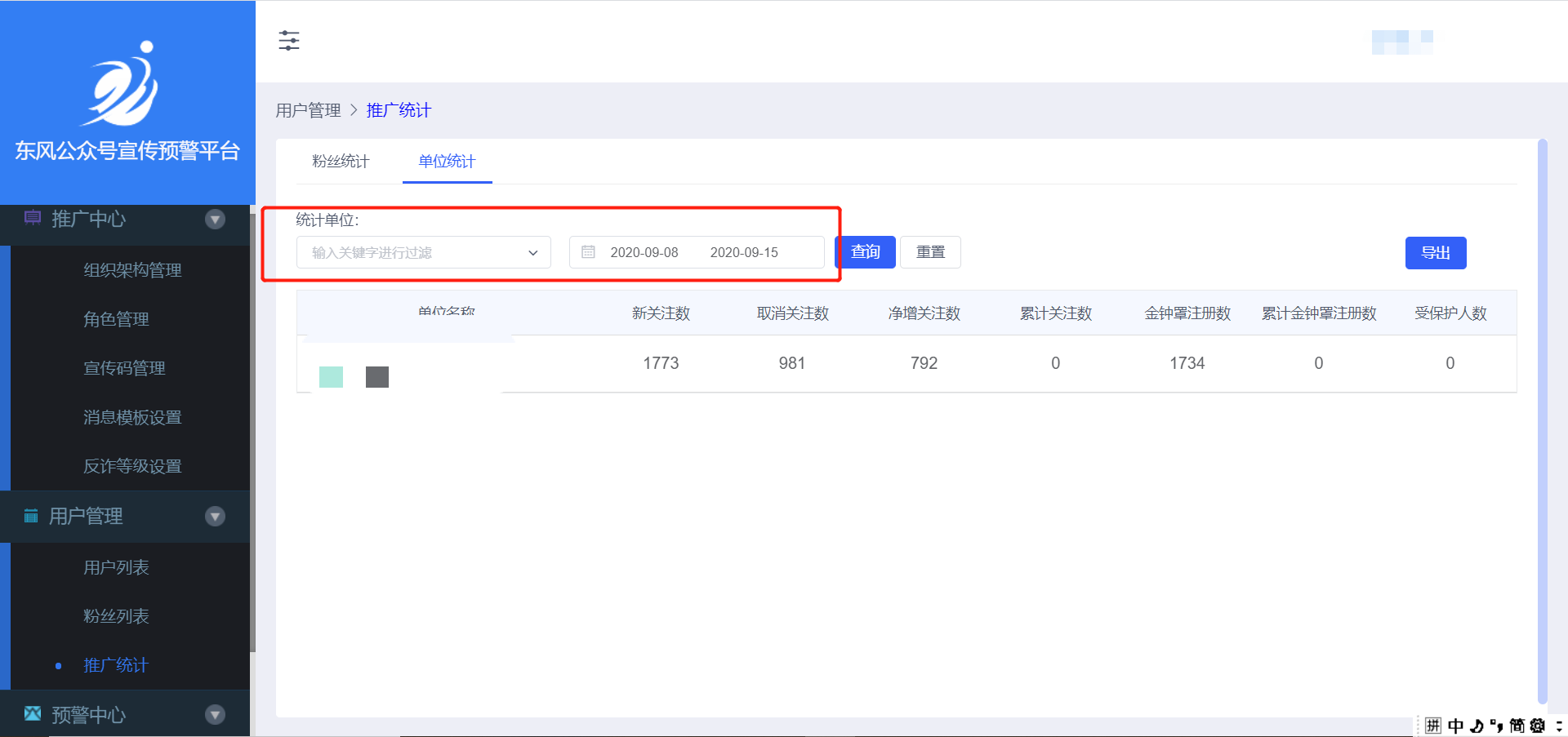The height and width of the screenshot is (737, 1568).
Task: Open 组织架构管理 in the sidebar
Action: click(132, 270)
